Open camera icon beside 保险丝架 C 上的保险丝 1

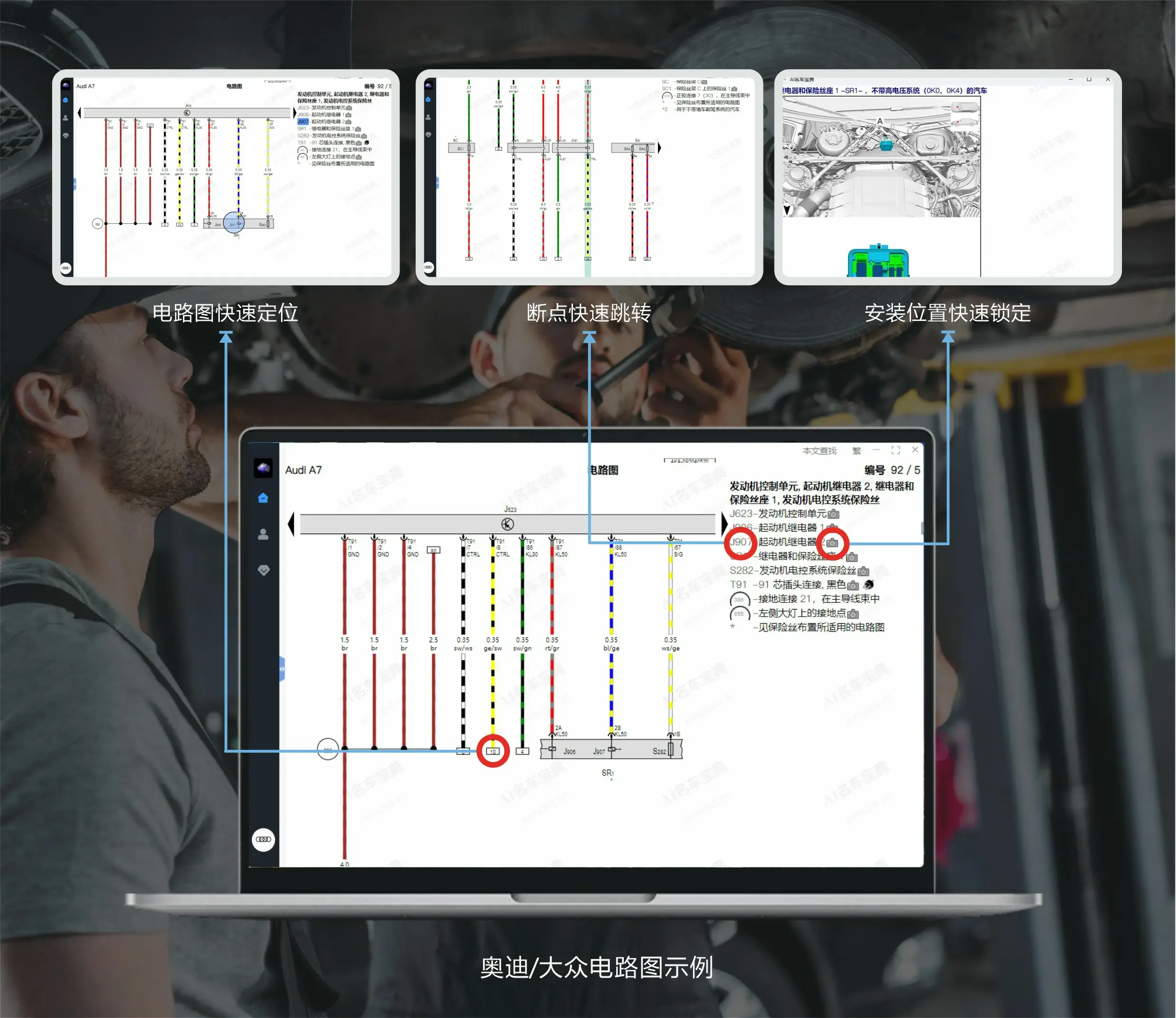[x=734, y=89]
